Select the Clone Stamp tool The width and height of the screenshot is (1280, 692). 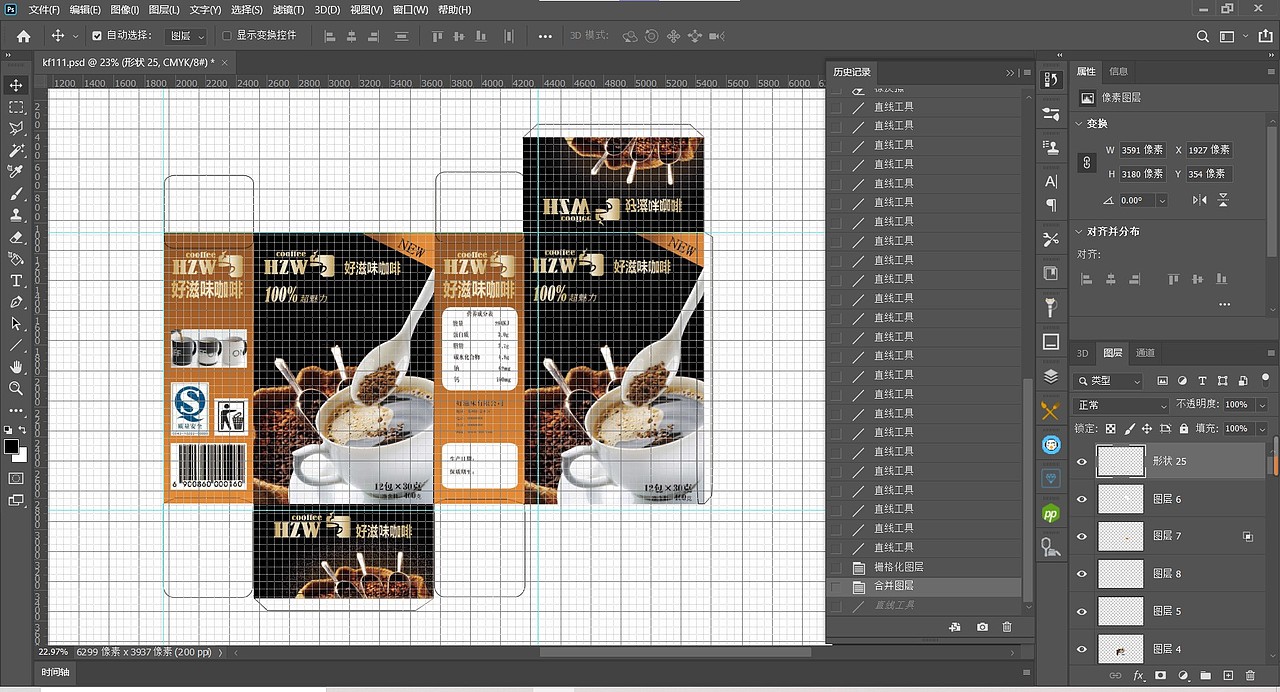(x=16, y=215)
